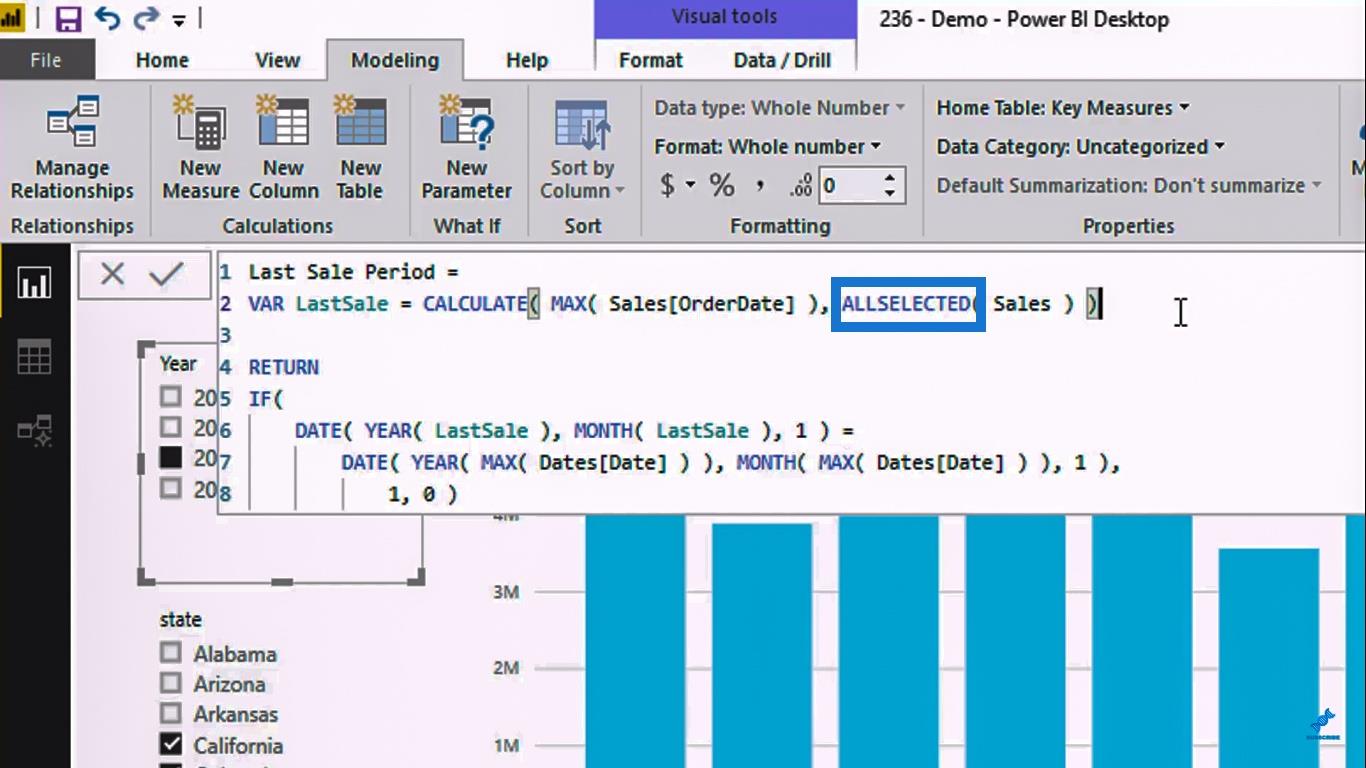Image resolution: width=1366 pixels, height=768 pixels.
Task: Check the fourth Year slicer checkbox
Action: (x=171, y=488)
